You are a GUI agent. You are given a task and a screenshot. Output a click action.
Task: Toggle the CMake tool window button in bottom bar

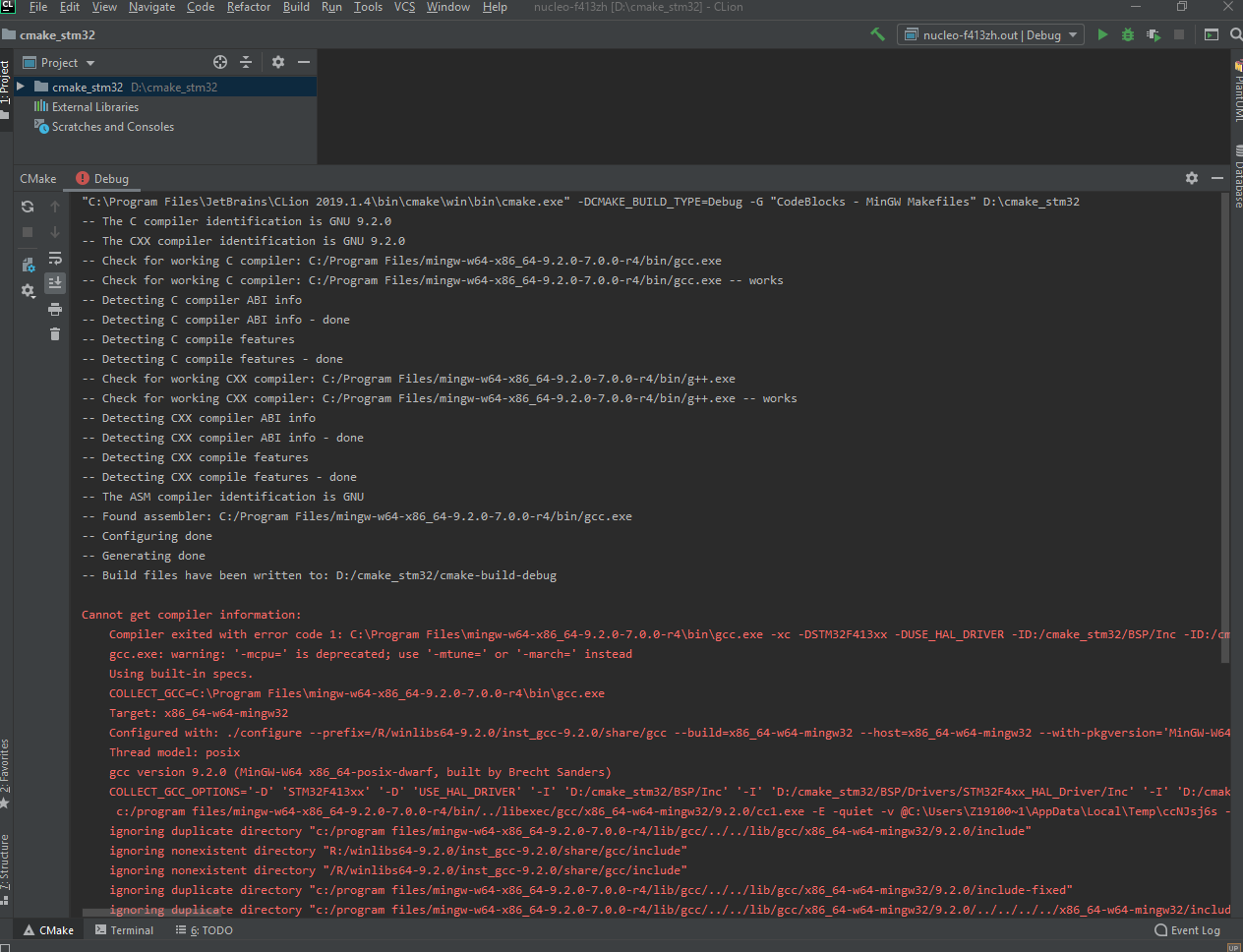[x=48, y=930]
